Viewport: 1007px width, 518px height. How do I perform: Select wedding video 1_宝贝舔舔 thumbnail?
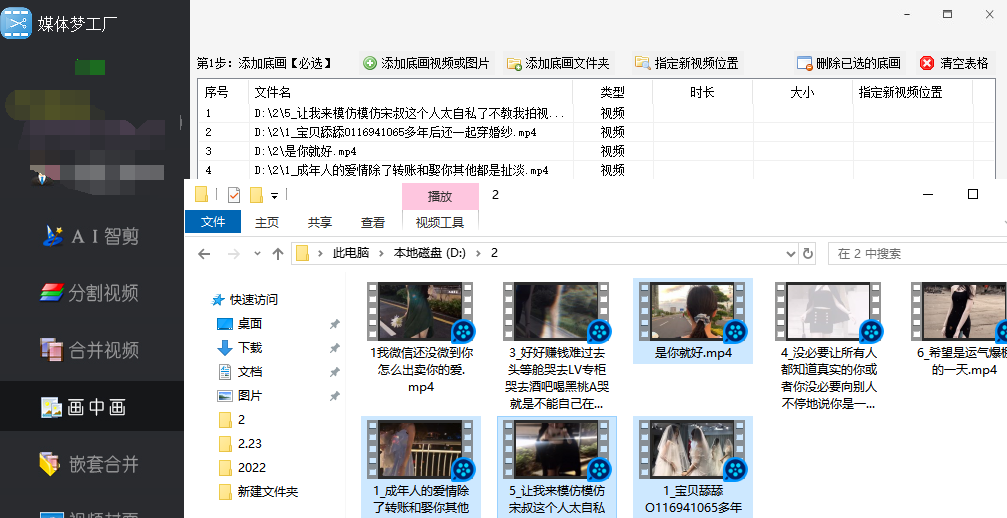coord(693,450)
